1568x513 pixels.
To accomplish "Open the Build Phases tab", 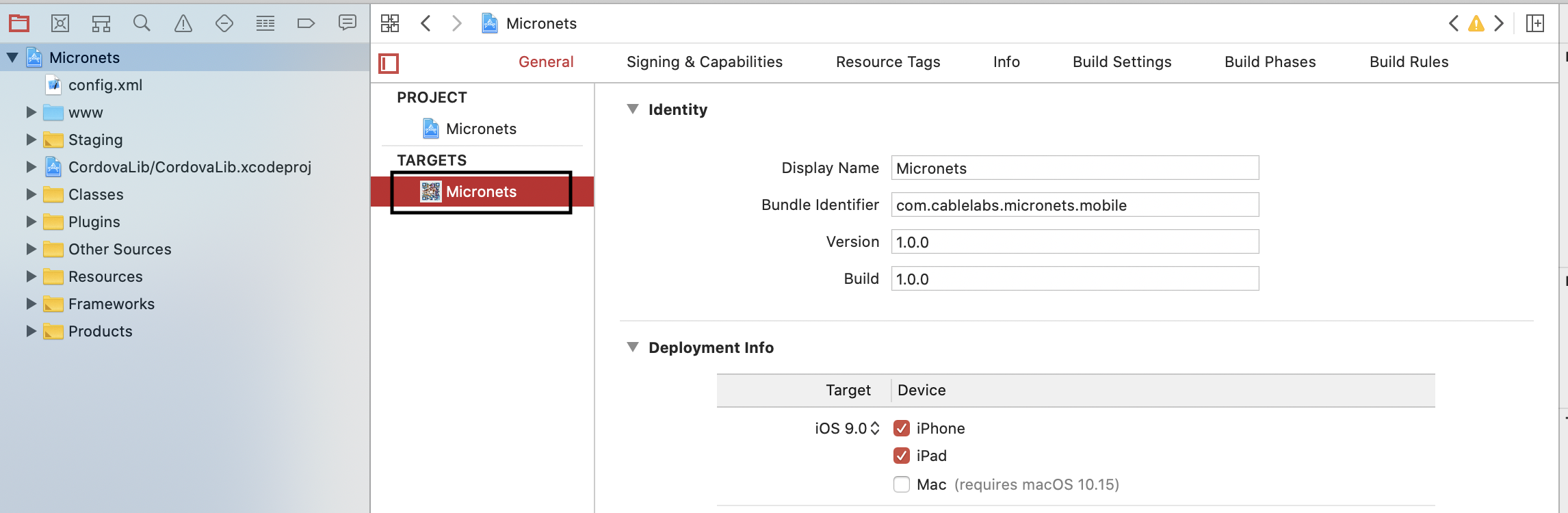I will [1270, 62].
